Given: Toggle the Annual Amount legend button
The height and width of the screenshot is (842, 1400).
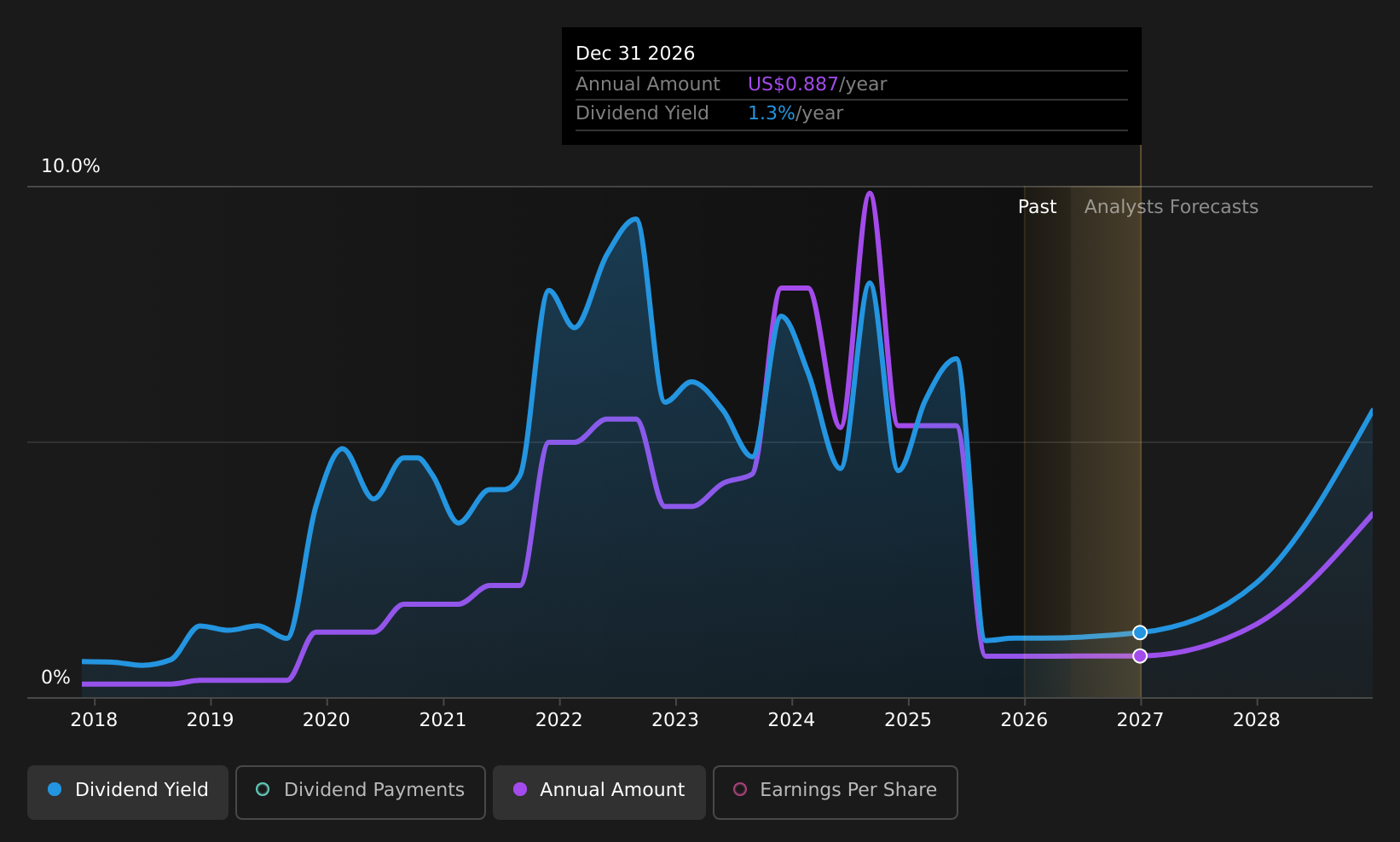Looking at the screenshot, I should click(x=599, y=792).
